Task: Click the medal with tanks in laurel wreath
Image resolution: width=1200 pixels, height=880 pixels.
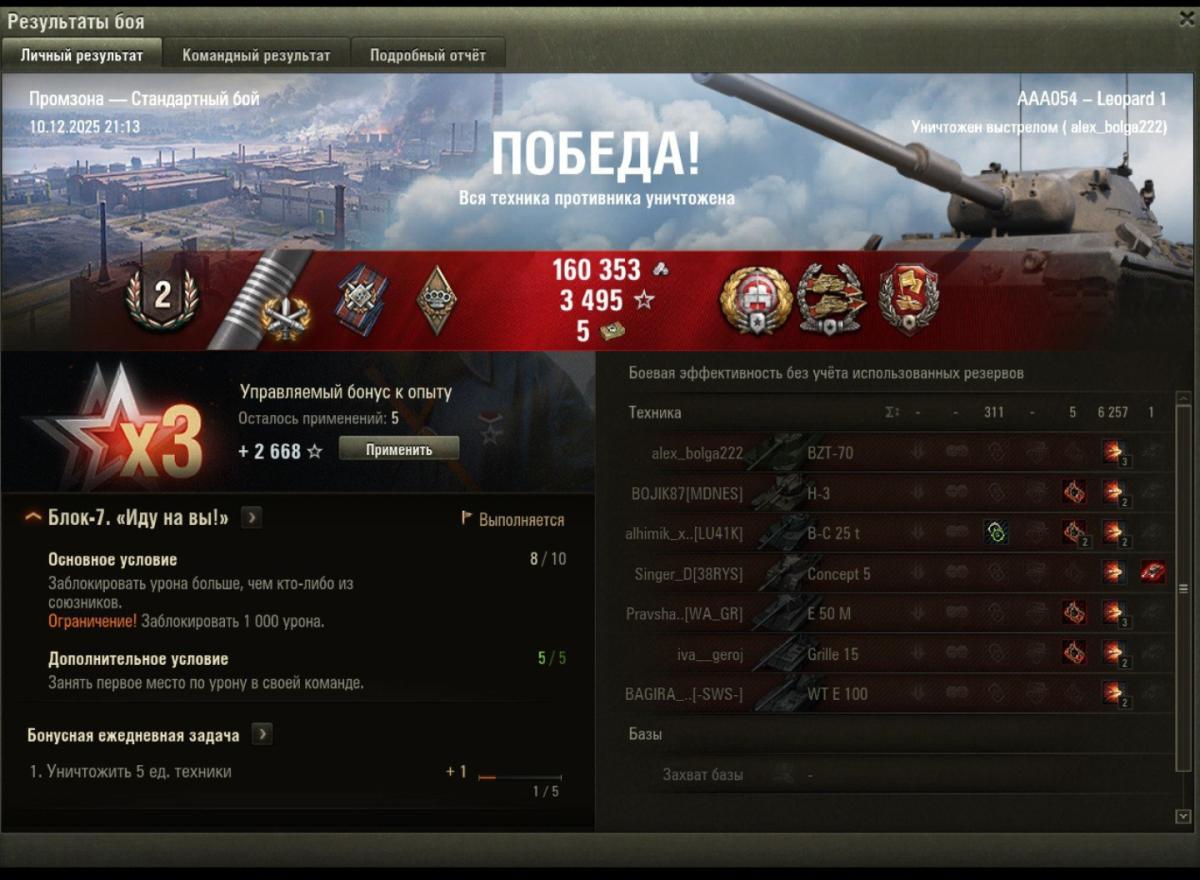Action: [x=832, y=299]
